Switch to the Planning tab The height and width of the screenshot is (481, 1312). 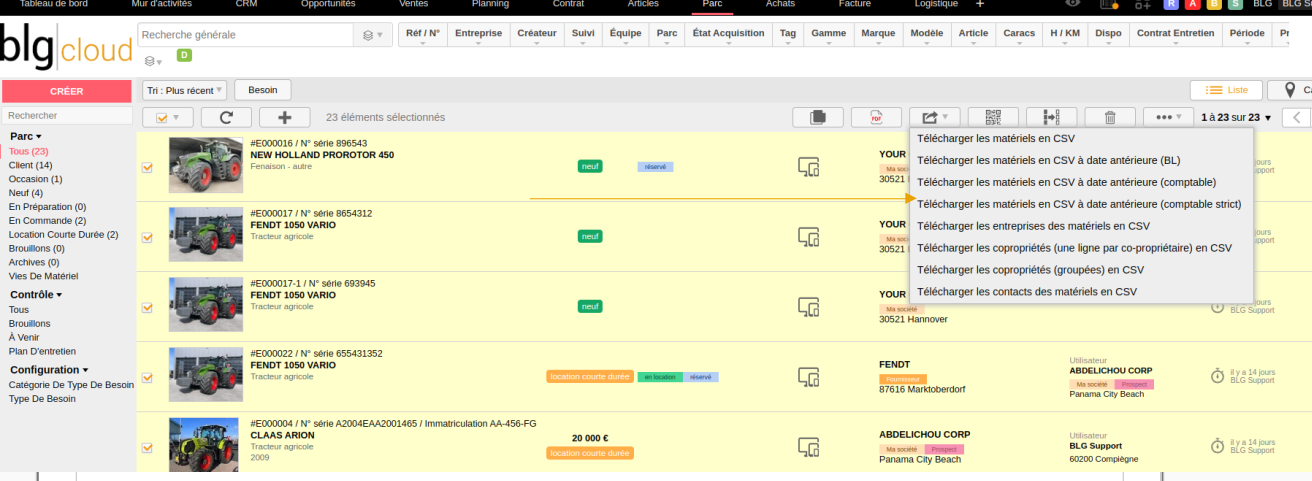[x=490, y=4]
